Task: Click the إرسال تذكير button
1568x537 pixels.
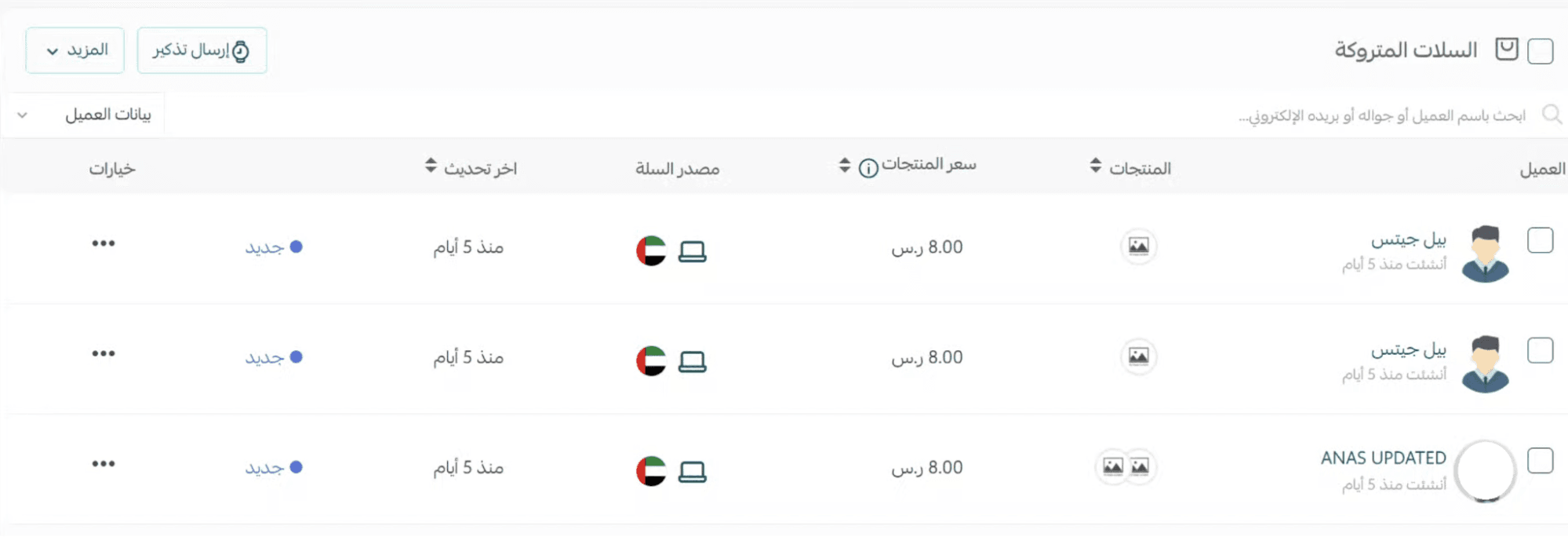Action: 202,50
